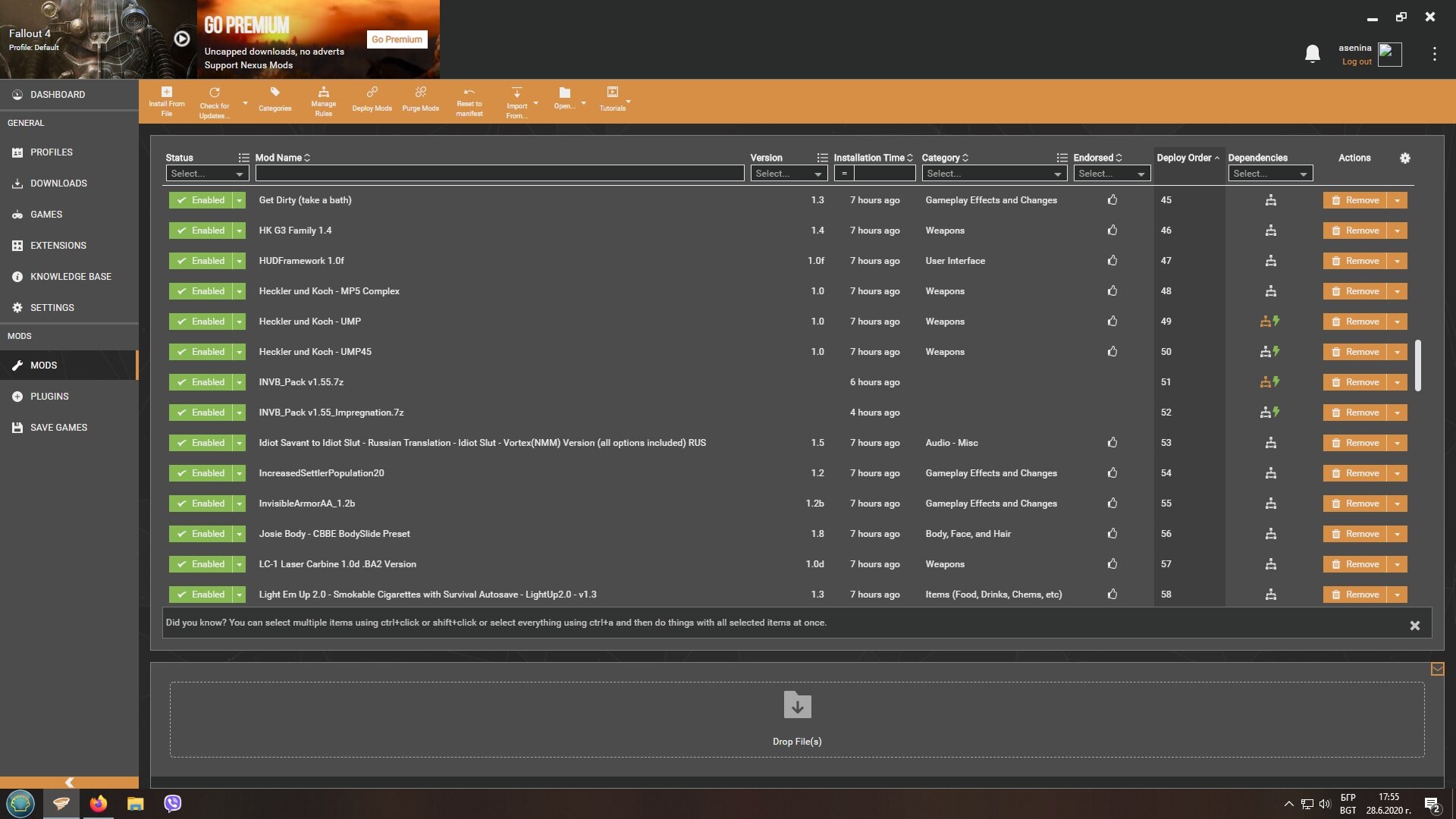Open the Tutorials toolbar item

612,99
